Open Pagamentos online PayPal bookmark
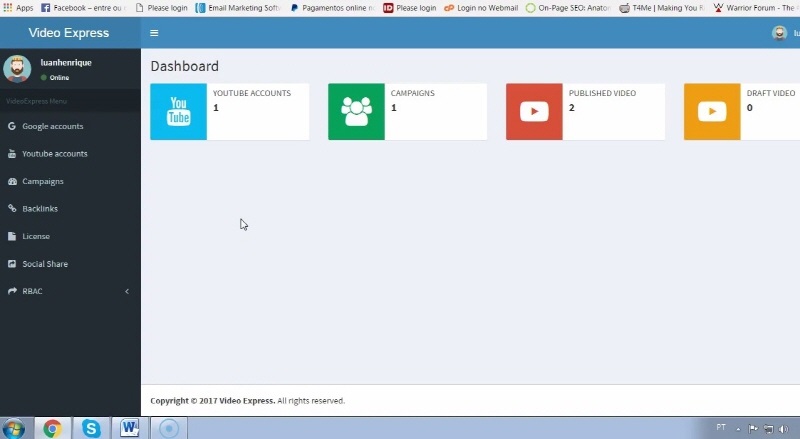The image size is (800, 439). (333, 8)
